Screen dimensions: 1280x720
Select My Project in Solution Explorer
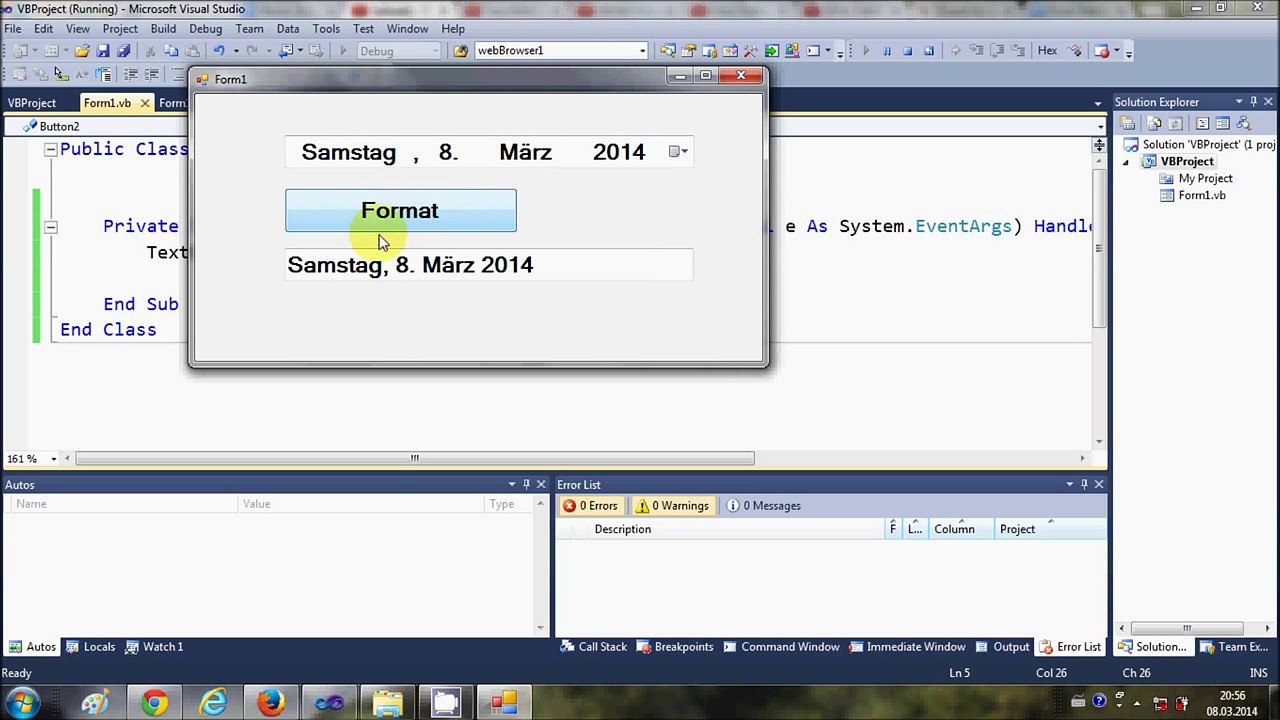tap(1205, 179)
